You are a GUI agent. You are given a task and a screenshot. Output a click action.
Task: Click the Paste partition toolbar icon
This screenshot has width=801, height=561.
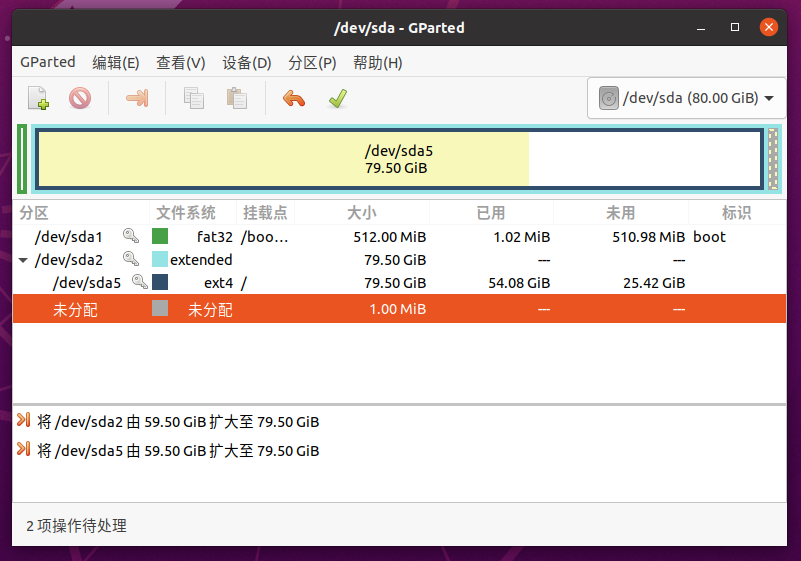pyautogui.click(x=237, y=98)
